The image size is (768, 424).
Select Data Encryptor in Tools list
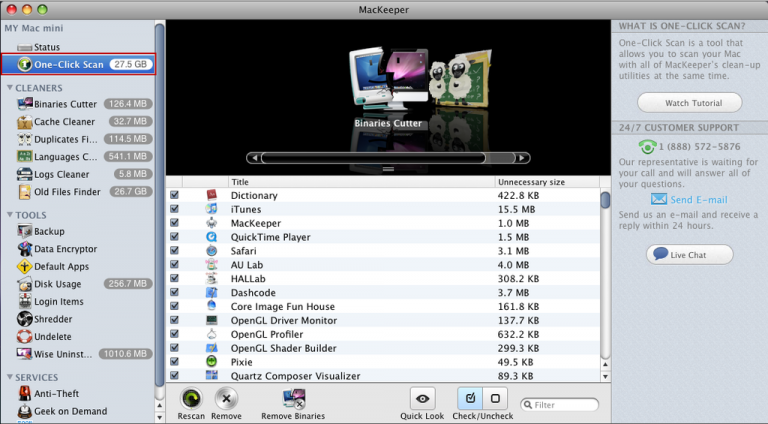pyautogui.click(x=65, y=249)
